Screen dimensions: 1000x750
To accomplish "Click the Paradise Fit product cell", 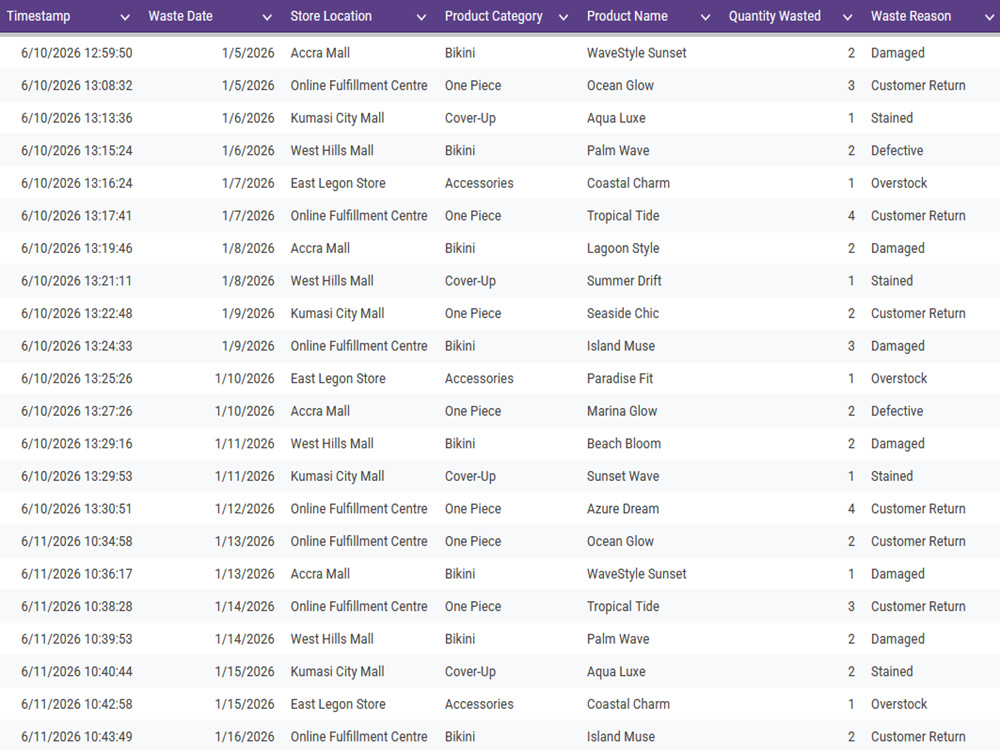I will pos(620,378).
